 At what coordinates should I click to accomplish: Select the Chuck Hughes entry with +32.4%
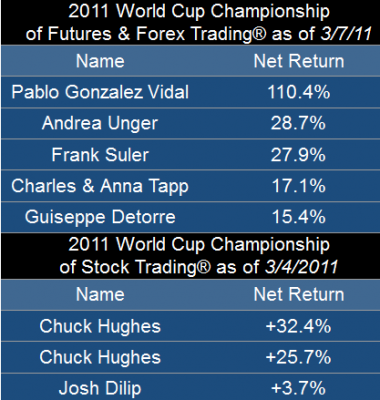pyautogui.click(x=100, y=326)
